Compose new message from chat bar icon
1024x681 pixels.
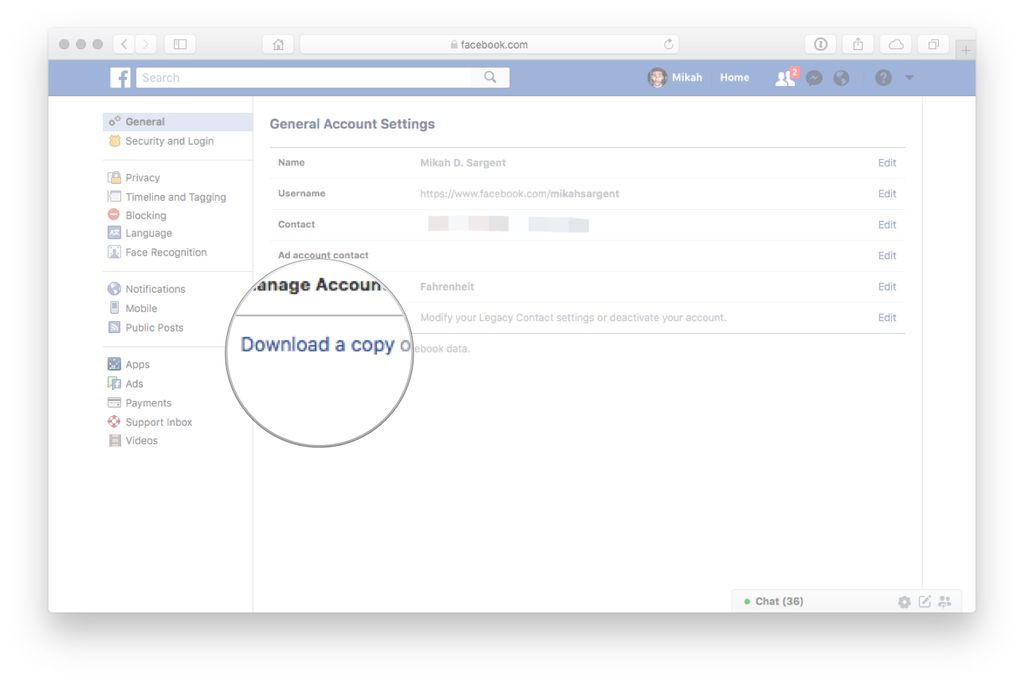(x=924, y=601)
